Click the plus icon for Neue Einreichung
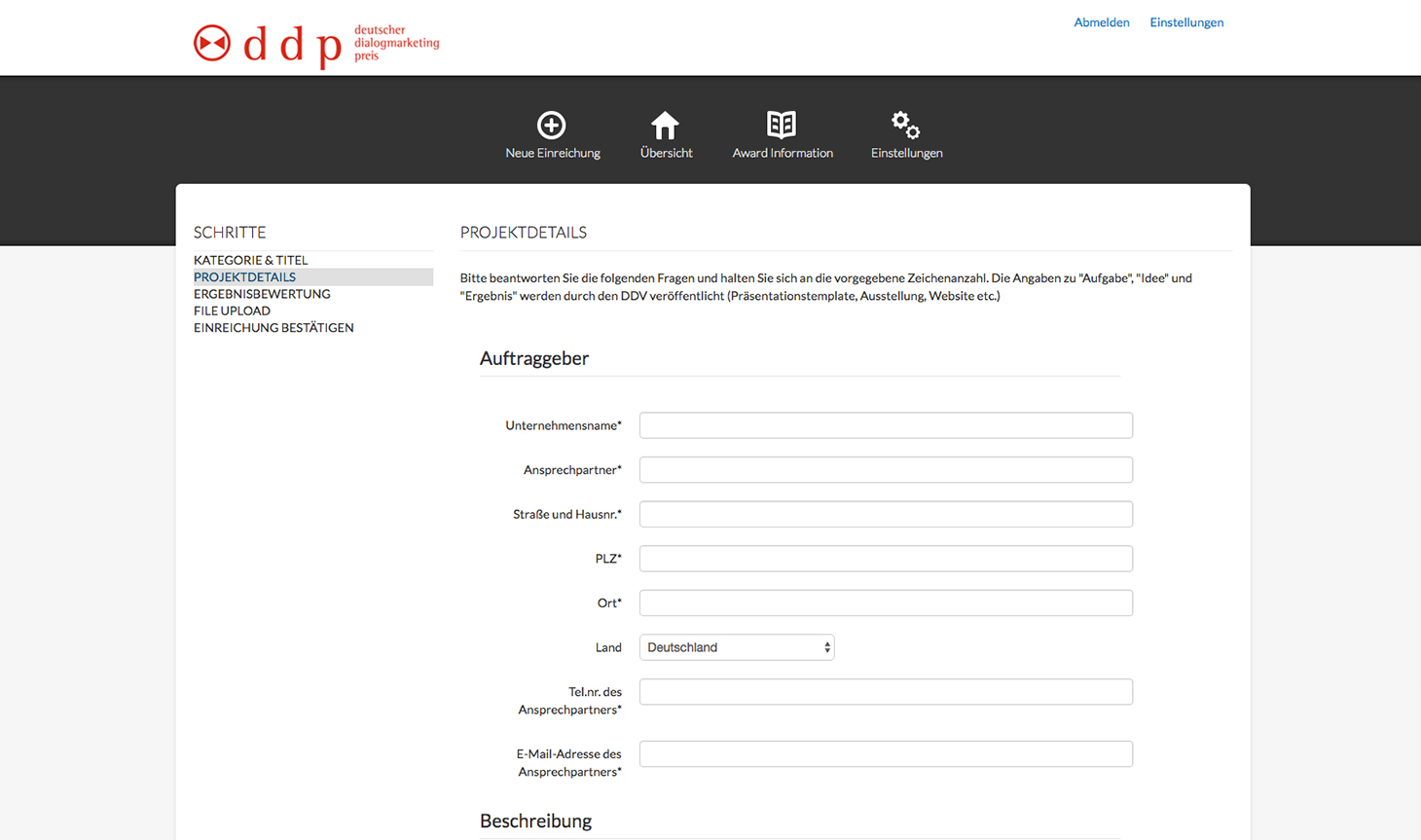 click(x=551, y=126)
